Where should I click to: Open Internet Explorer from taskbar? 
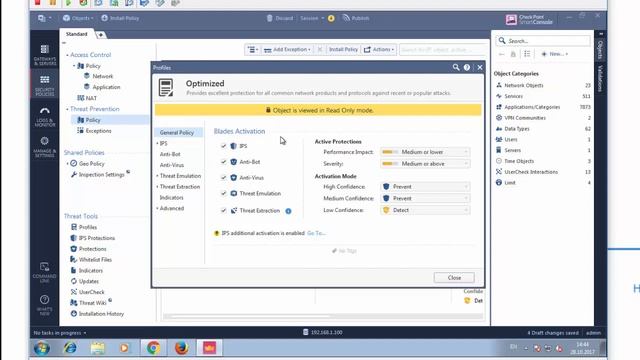70,348
